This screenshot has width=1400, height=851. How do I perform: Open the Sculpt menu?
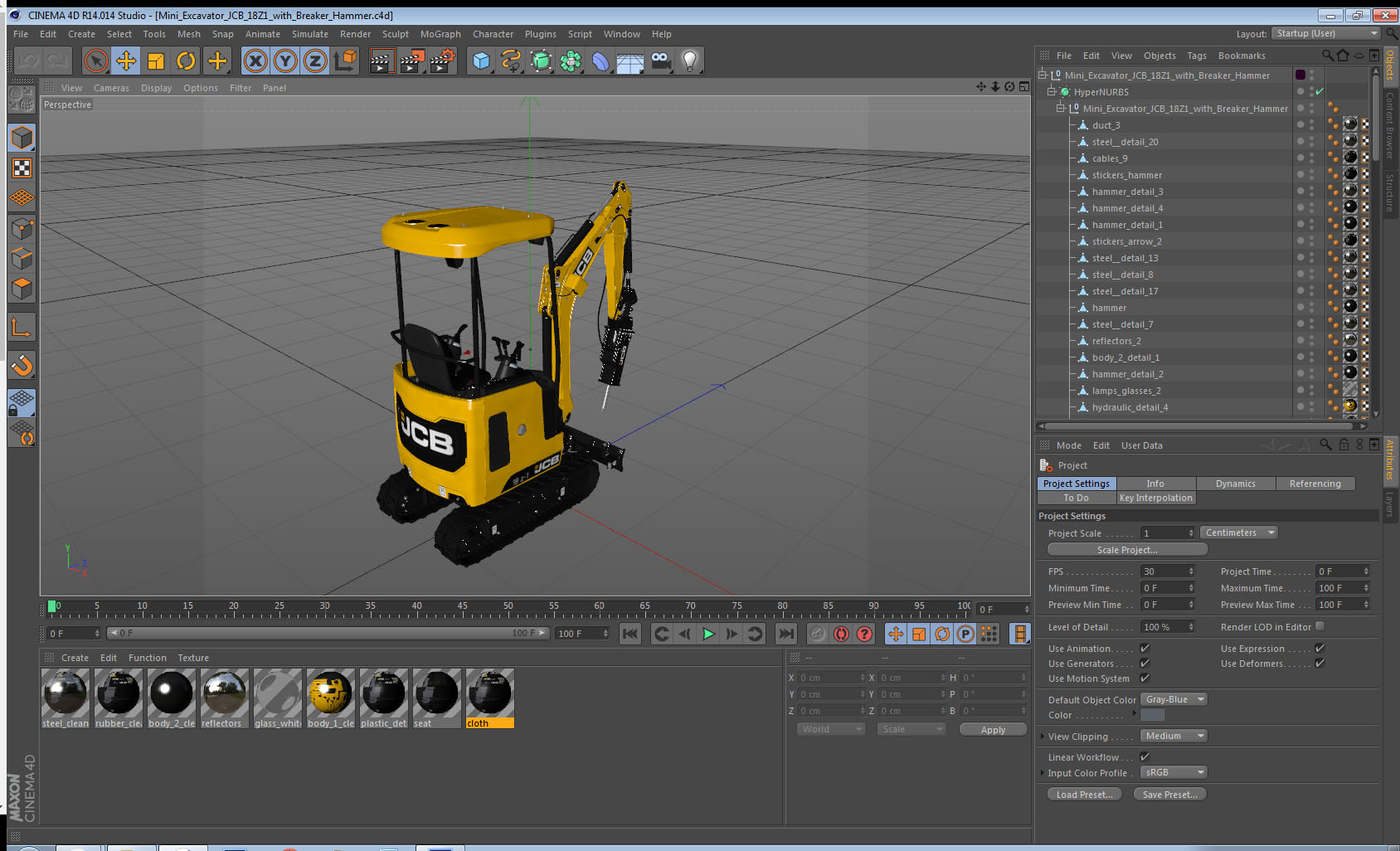(x=396, y=34)
